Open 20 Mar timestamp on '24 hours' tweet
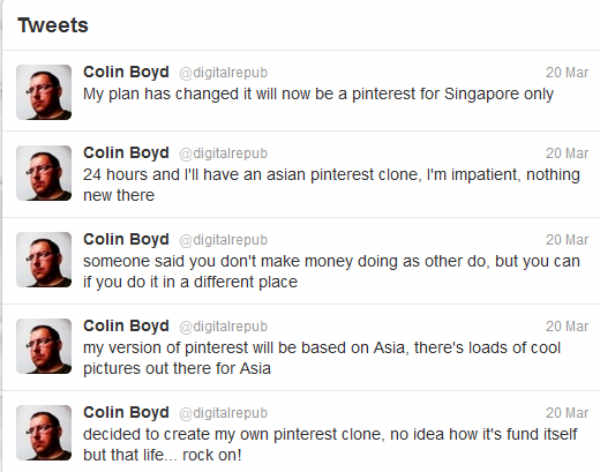600x472 pixels. point(567,154)
